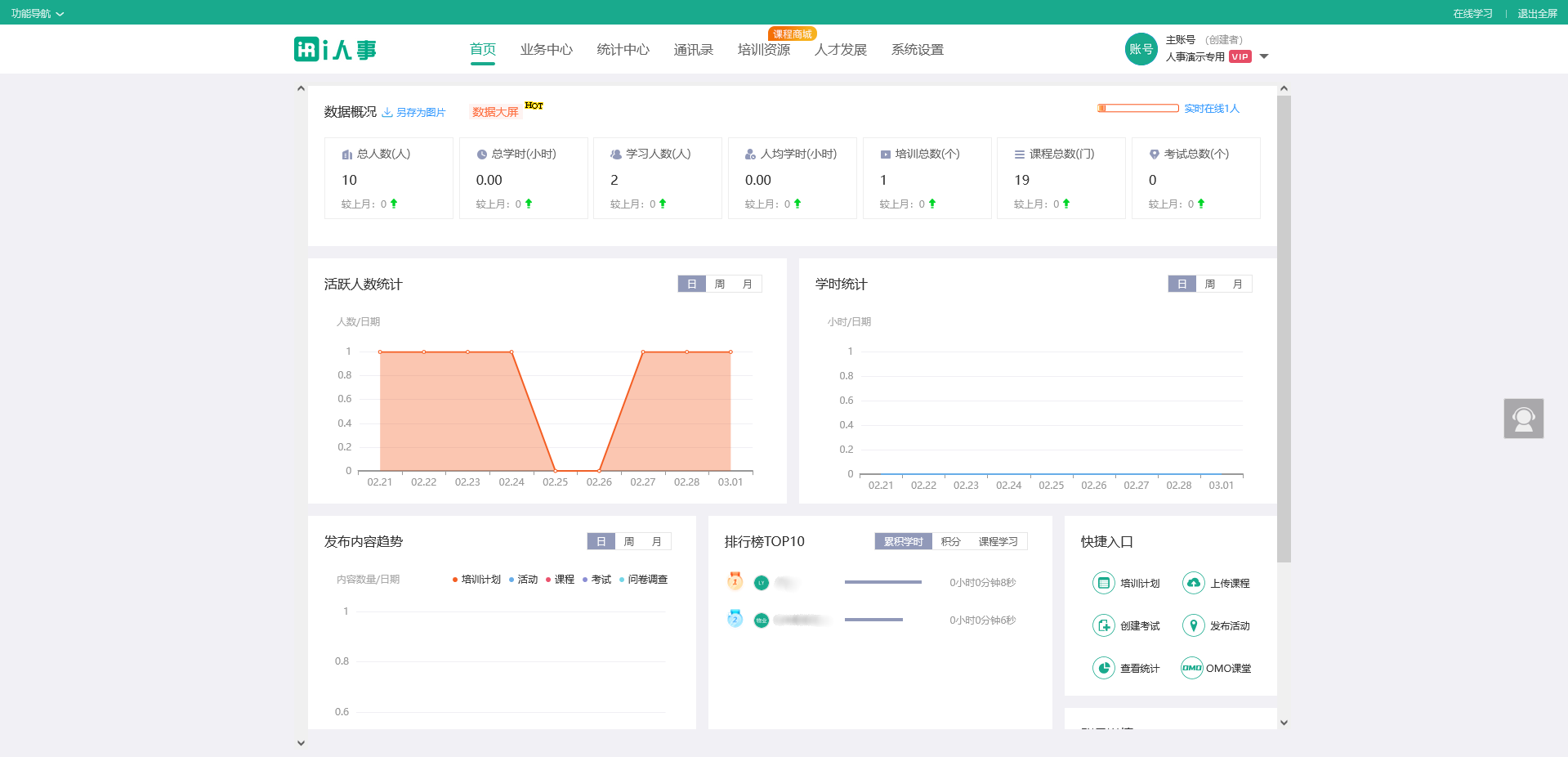Open 查看统计 via the pie chart icon
The width and height of the screenshot is (1568, 757).
(1104, 668)
